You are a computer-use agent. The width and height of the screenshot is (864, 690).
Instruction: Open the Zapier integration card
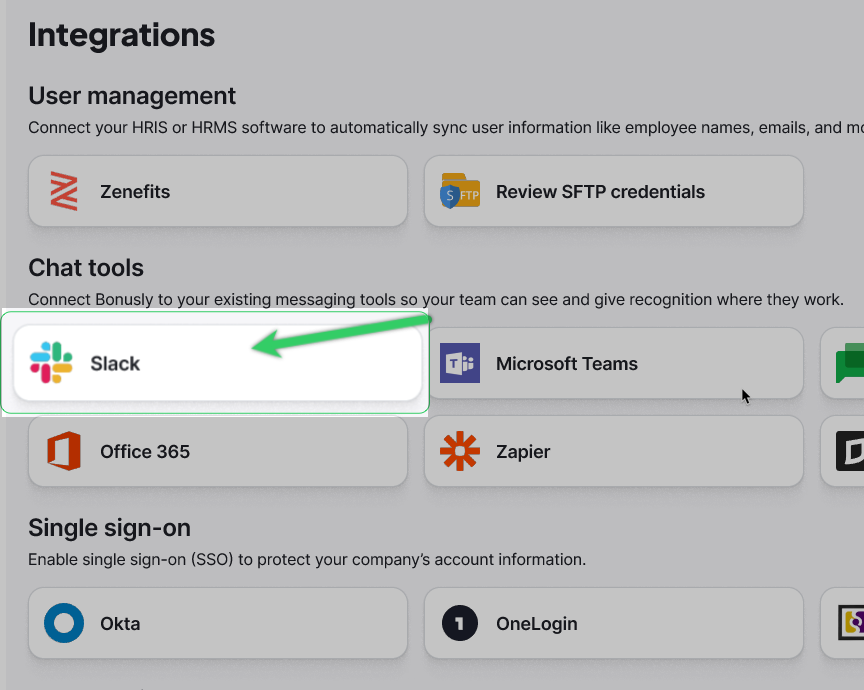point(614,451)
